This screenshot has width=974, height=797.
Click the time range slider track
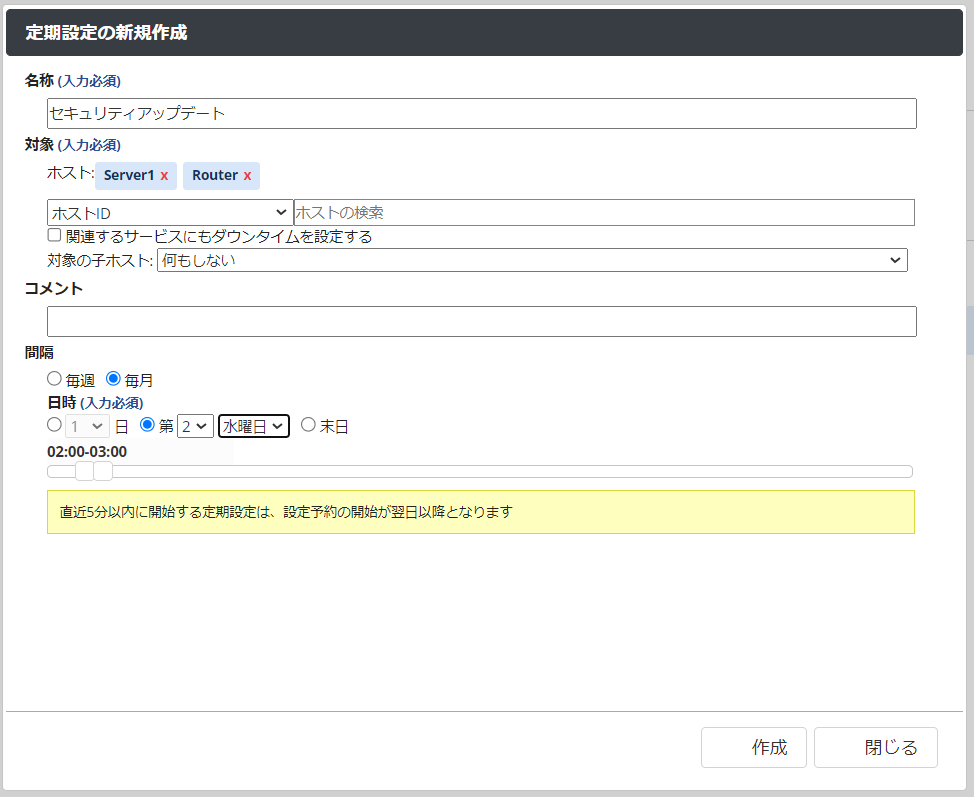pyautogui.click(x=500, y=471)
